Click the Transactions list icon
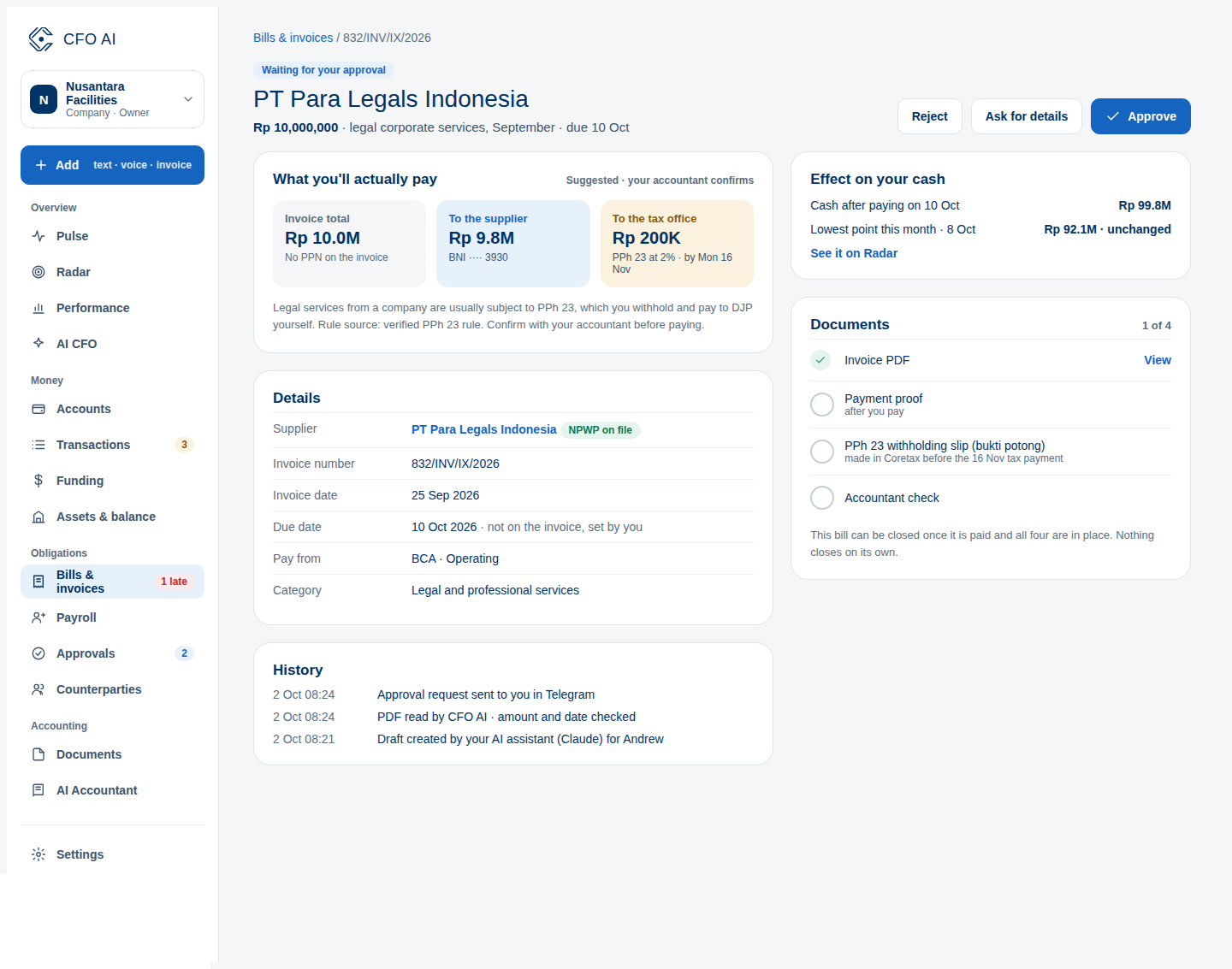This screenshot has width=1232, height=969. coord(38,445)
